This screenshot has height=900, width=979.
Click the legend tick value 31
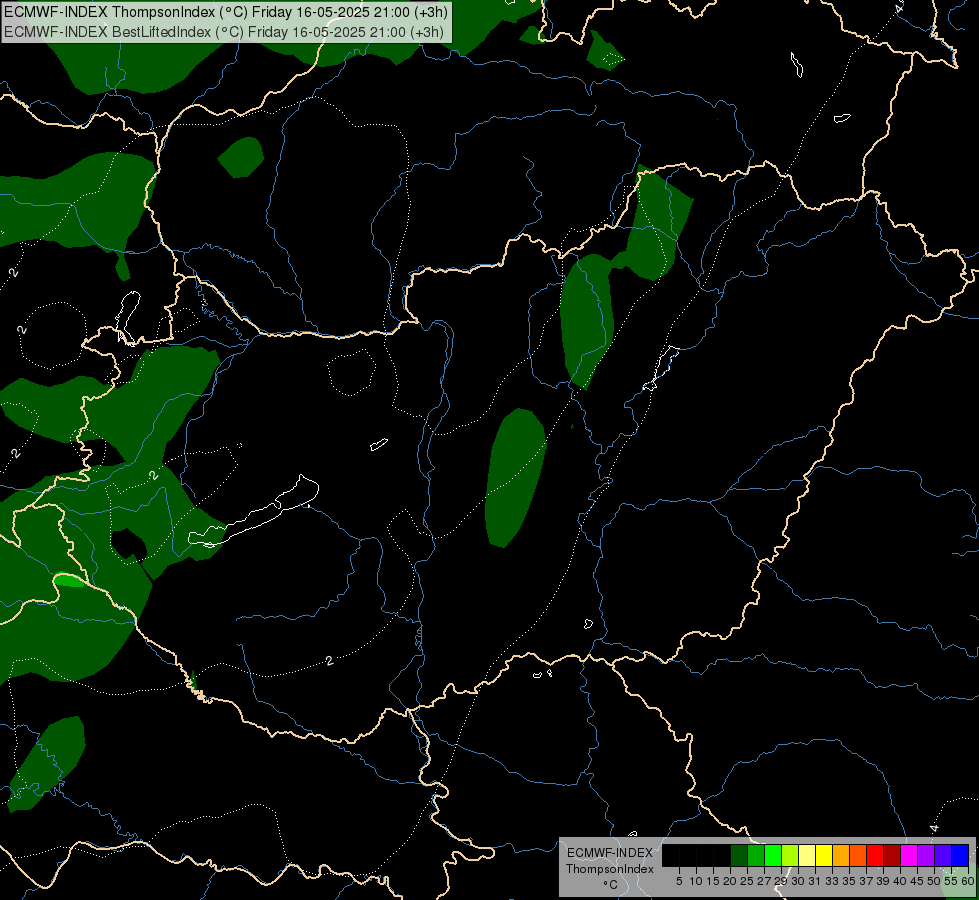point(815,881)
